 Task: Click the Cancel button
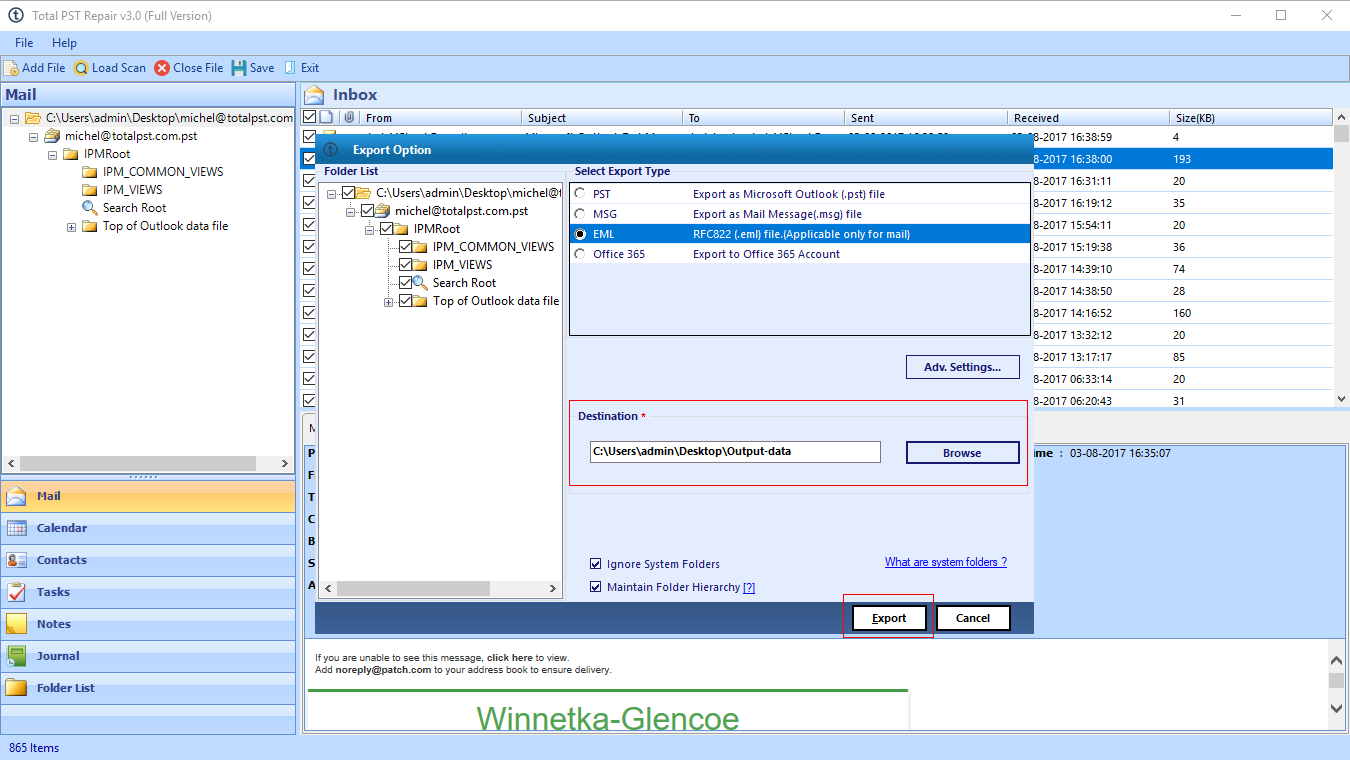click(973, 618)
